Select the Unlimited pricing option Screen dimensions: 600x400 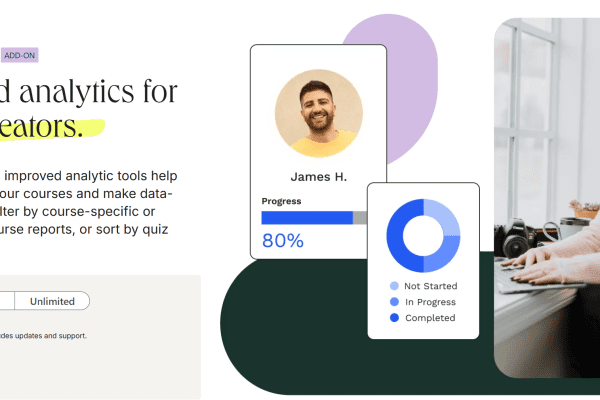52,301
